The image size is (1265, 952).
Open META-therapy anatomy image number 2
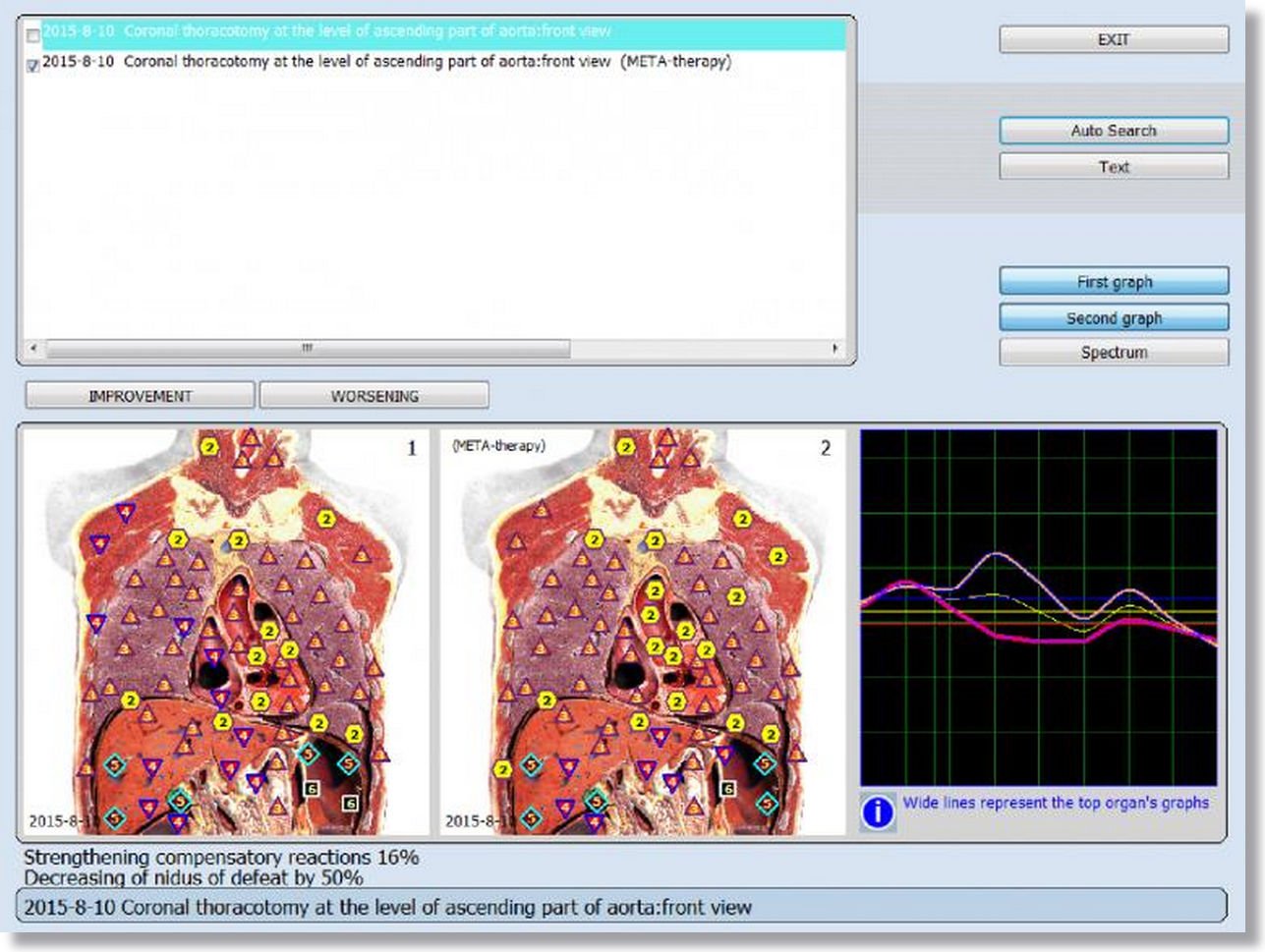click(x=642, y=632)
